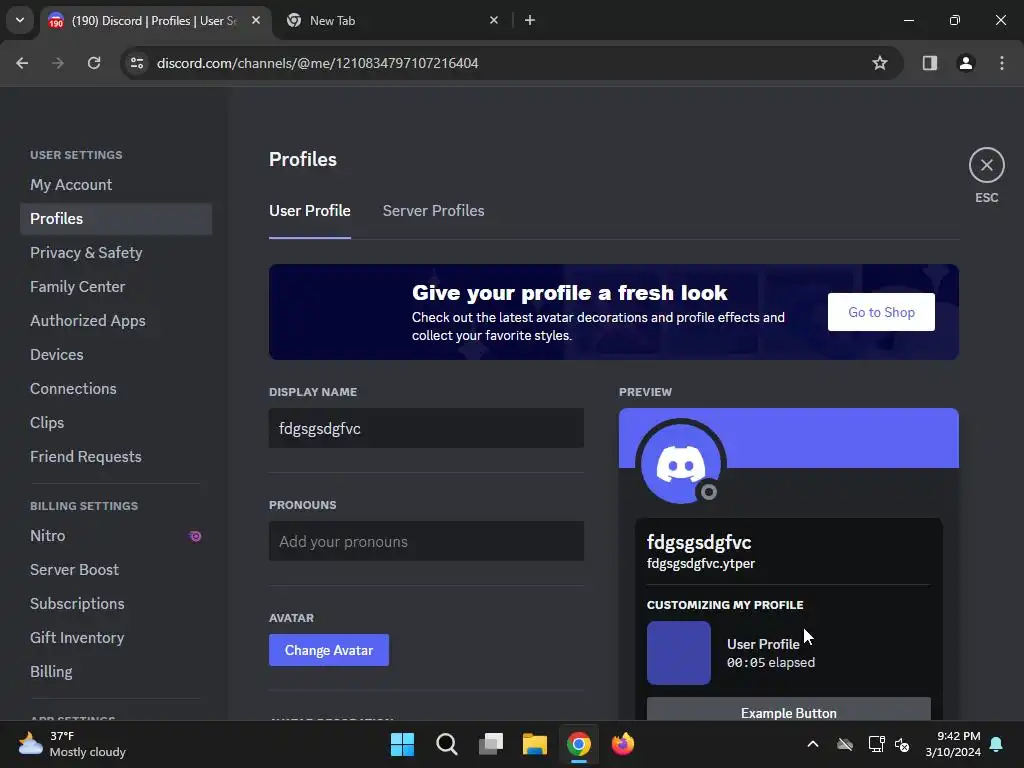Click the OneDrive cloud tray icon
1024x768 pixels.
click(845, 744)
